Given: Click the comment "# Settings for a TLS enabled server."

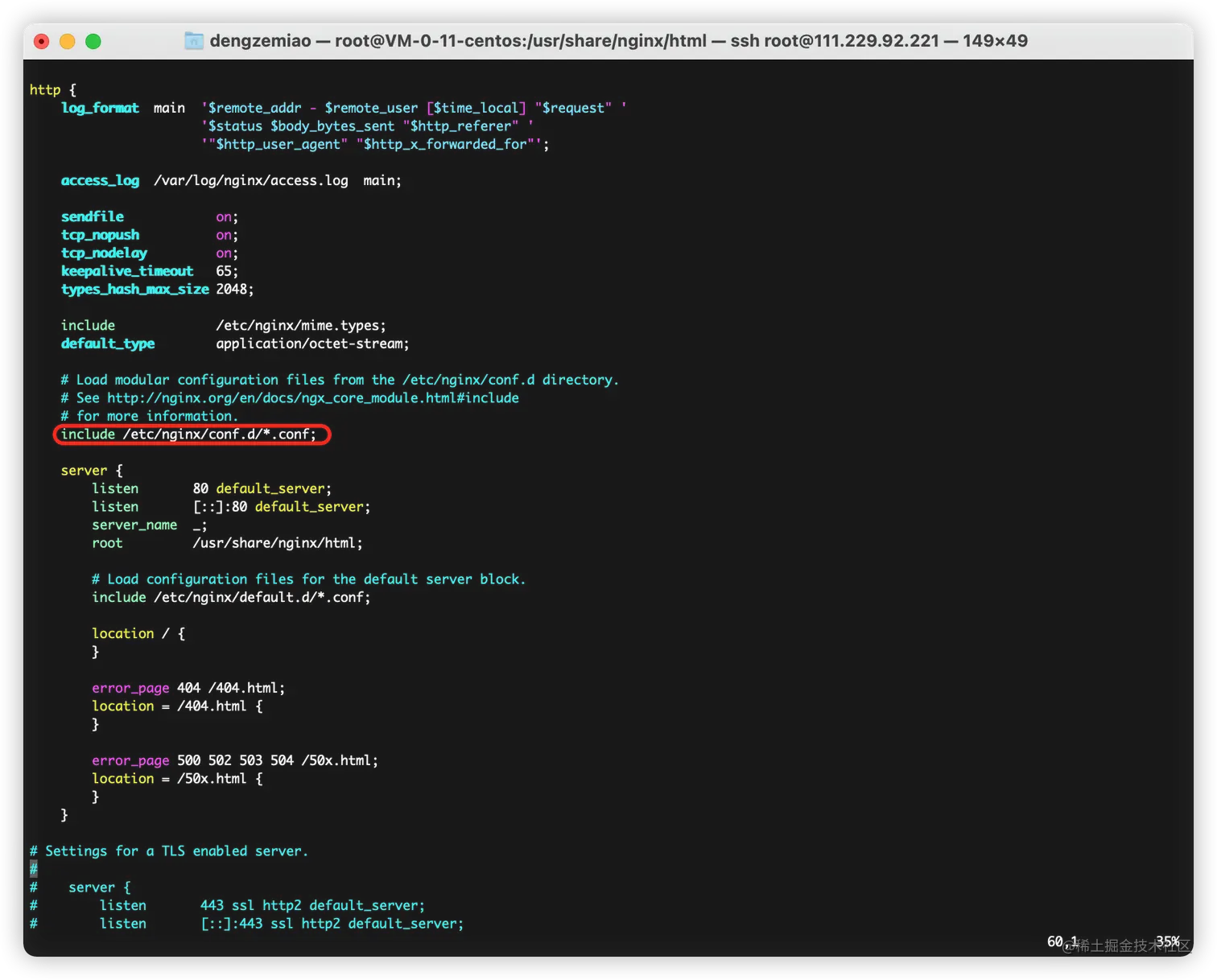Looking at the screenshot, I should click(x=169, y=851).
